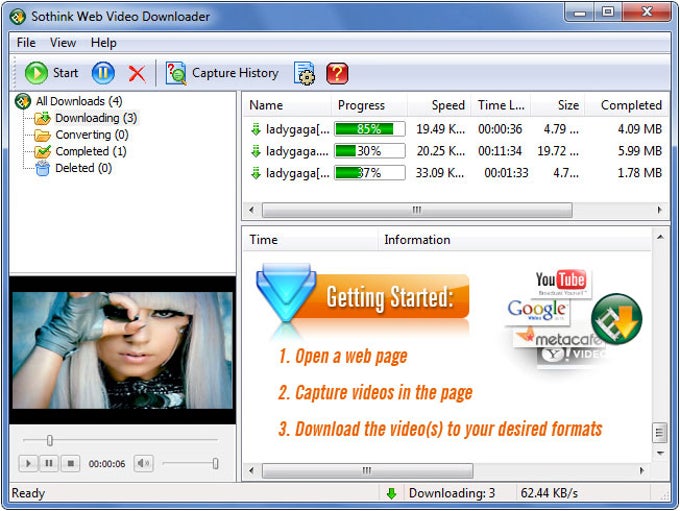Click the YouTube logo in Getting Started
Viewport: 680px width, 511px height.
[560, 281]
